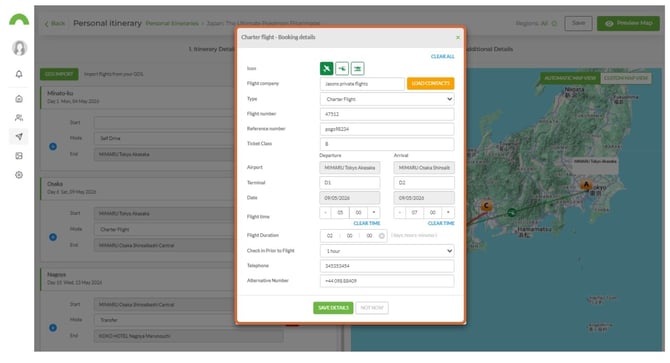Open the image library sidebar icon
Image resolution: width=670 pixels, height=363 pixels.
[x=19, y=156]
